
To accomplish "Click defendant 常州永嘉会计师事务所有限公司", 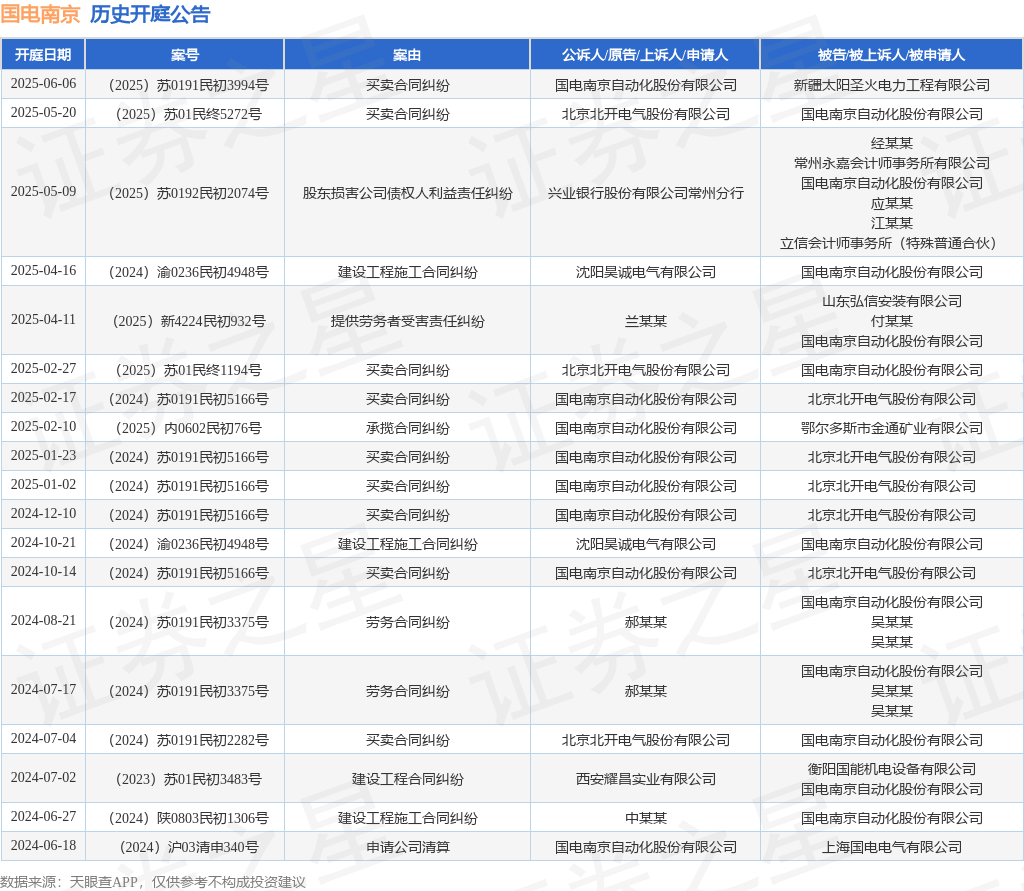I will (891, 163).
